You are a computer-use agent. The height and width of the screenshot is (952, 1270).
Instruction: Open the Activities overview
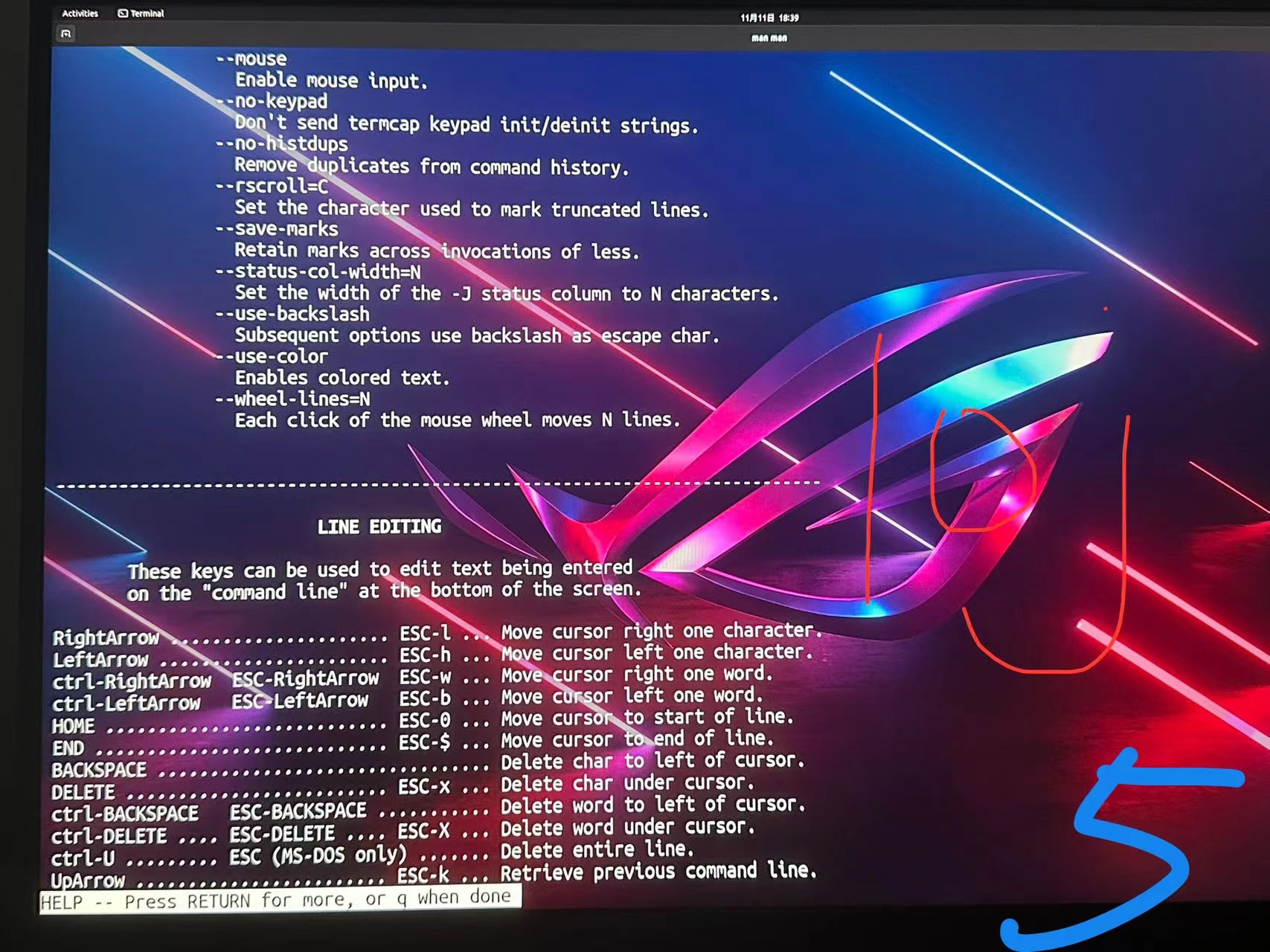pos(80,13)
